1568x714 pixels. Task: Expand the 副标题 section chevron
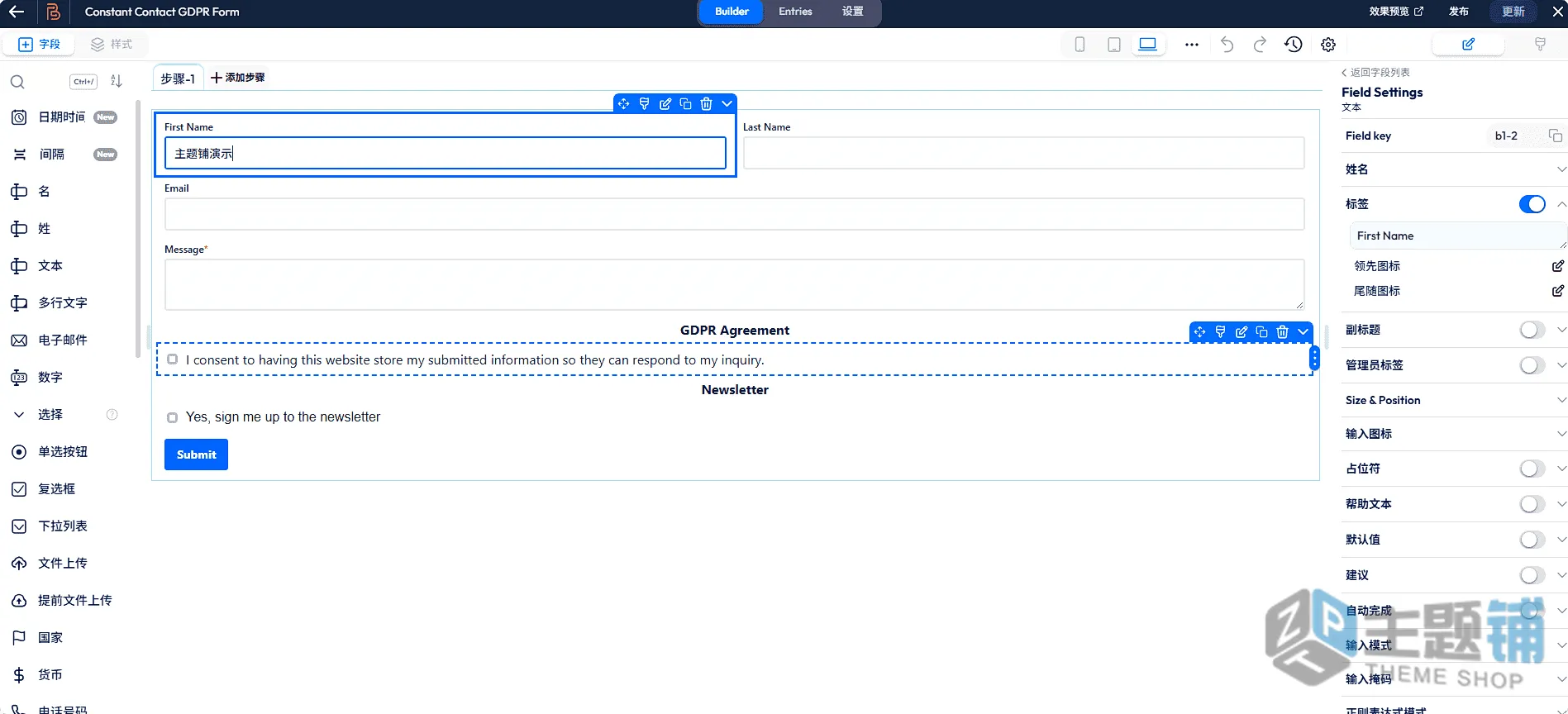click(1561, 330)
